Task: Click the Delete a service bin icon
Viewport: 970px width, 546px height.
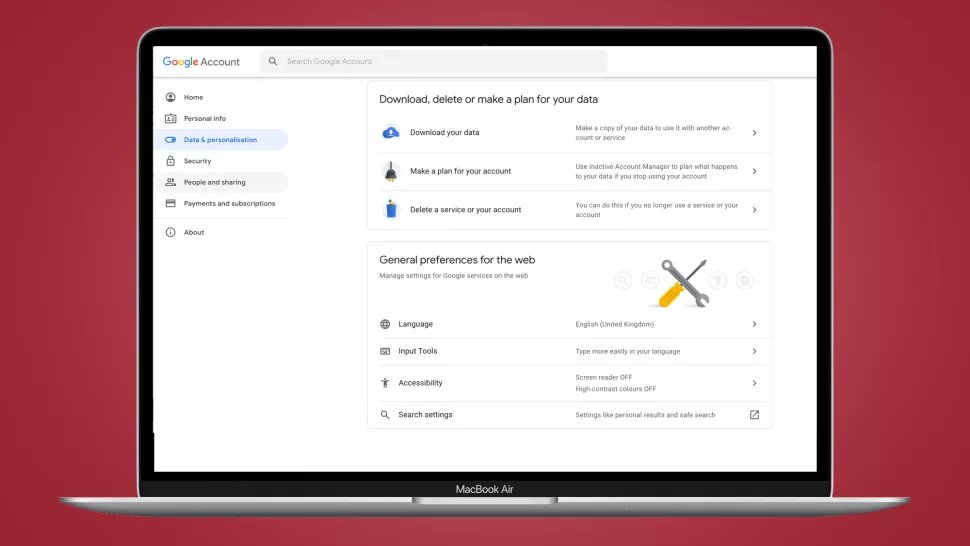Action: 391,209
